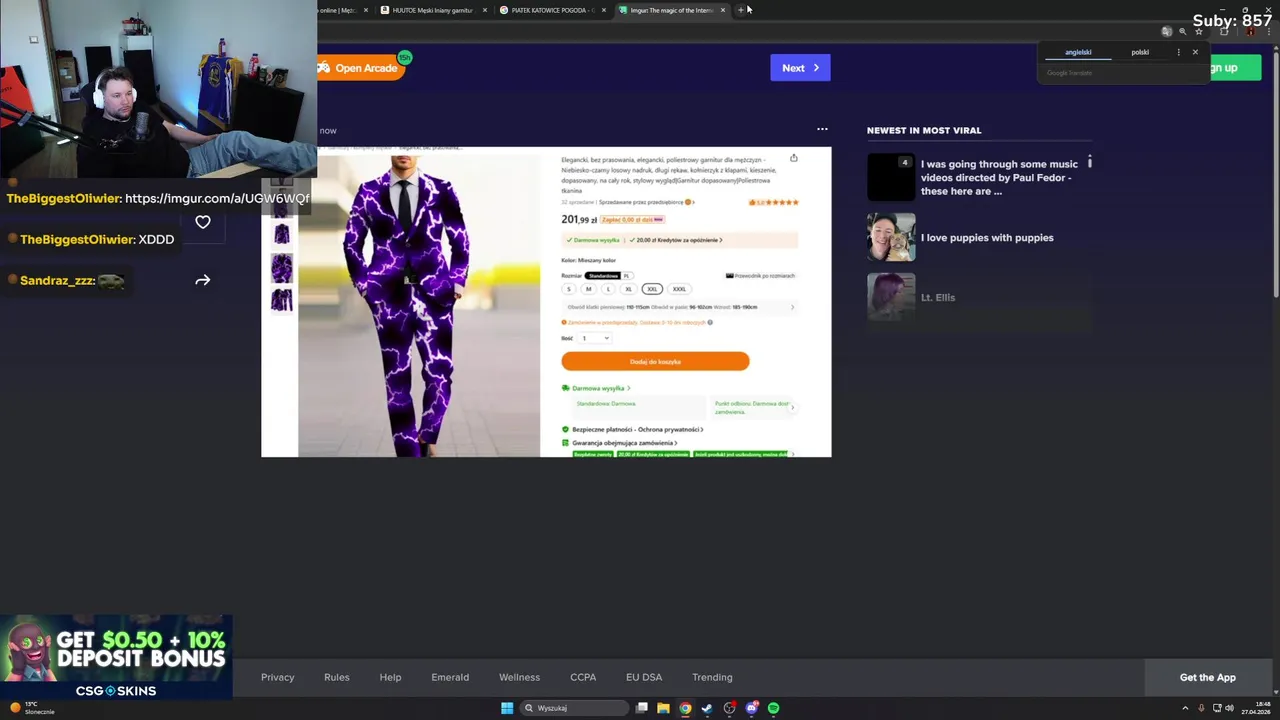
Task: Click the Next post button
Action: 800,68
